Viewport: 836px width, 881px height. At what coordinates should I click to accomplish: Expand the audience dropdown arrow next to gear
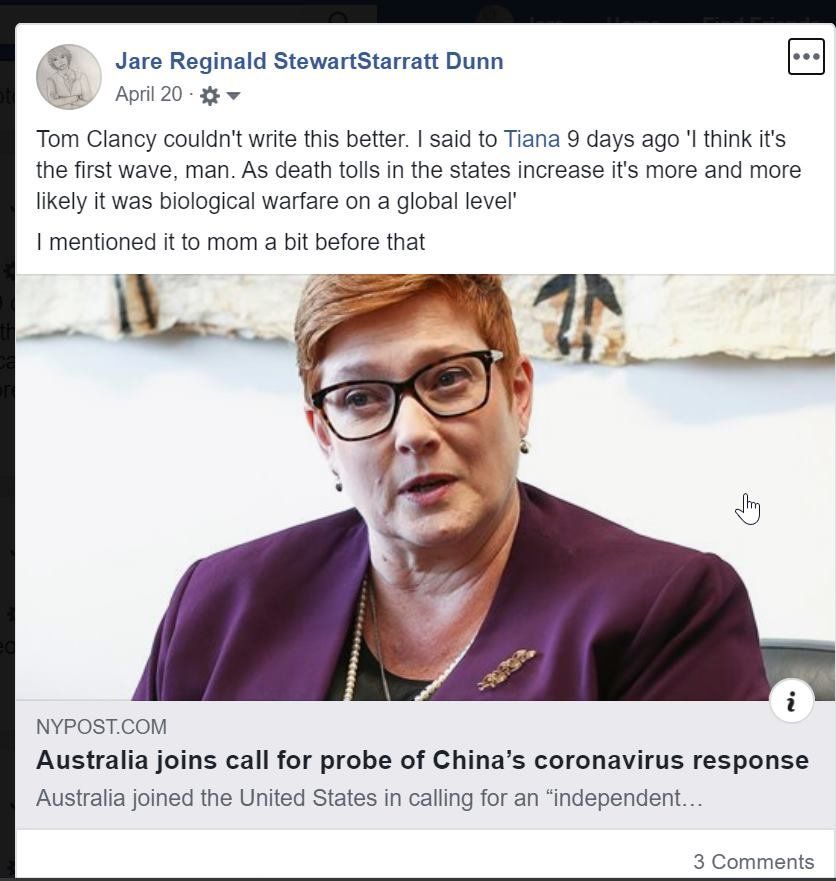[233, 96]
